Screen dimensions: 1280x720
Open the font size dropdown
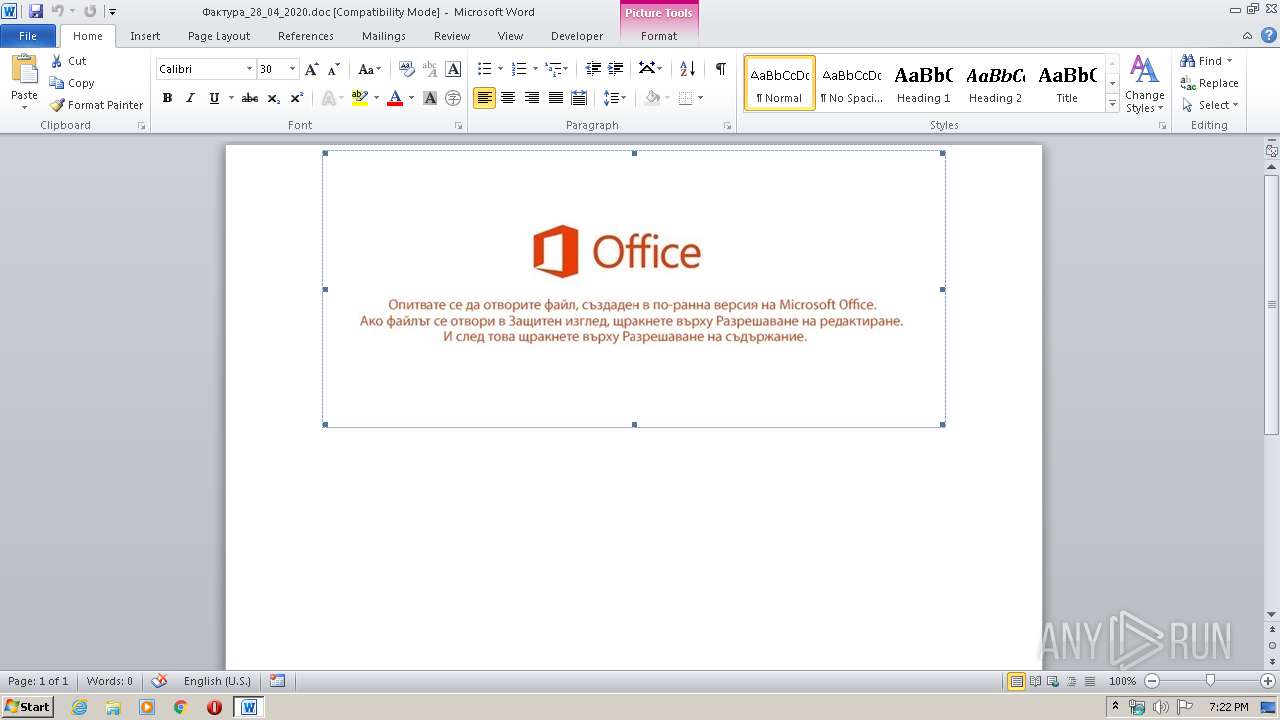(292, 69)
